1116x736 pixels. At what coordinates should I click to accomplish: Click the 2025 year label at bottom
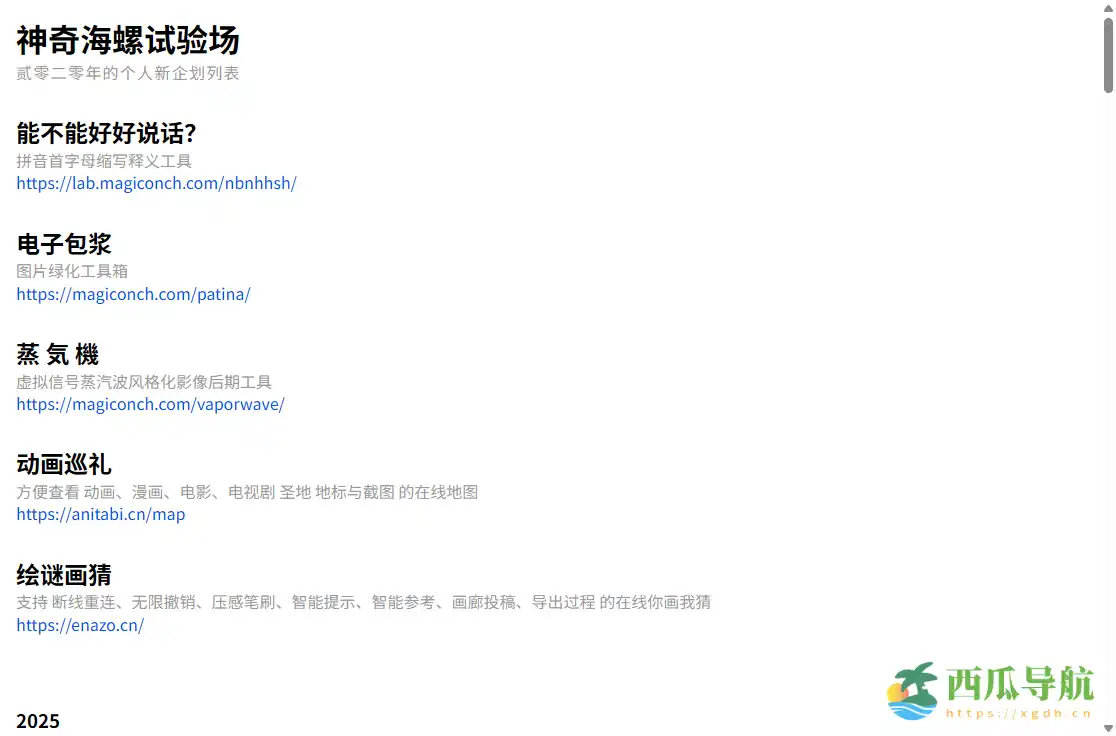click(39, 720)
